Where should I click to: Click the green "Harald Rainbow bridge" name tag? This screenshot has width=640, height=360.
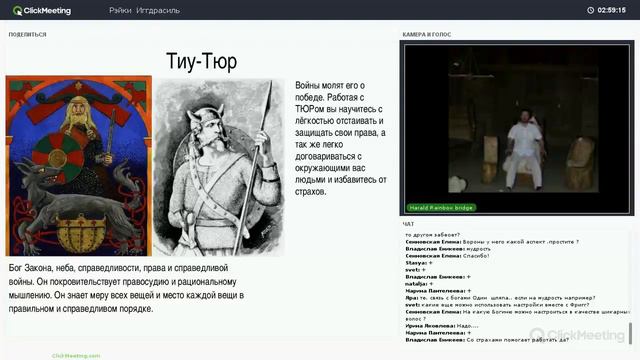[441, 208]
